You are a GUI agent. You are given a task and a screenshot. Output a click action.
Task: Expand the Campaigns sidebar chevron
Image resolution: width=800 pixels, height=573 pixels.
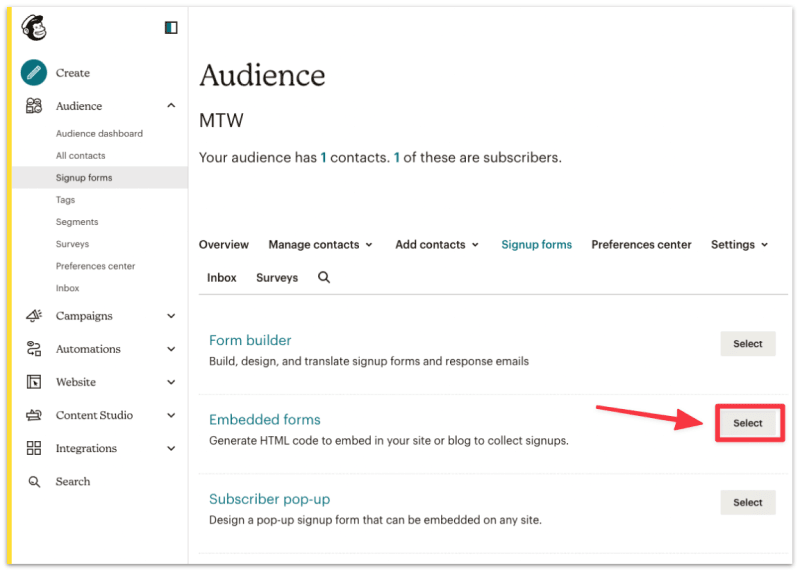[x=171, y=316]
